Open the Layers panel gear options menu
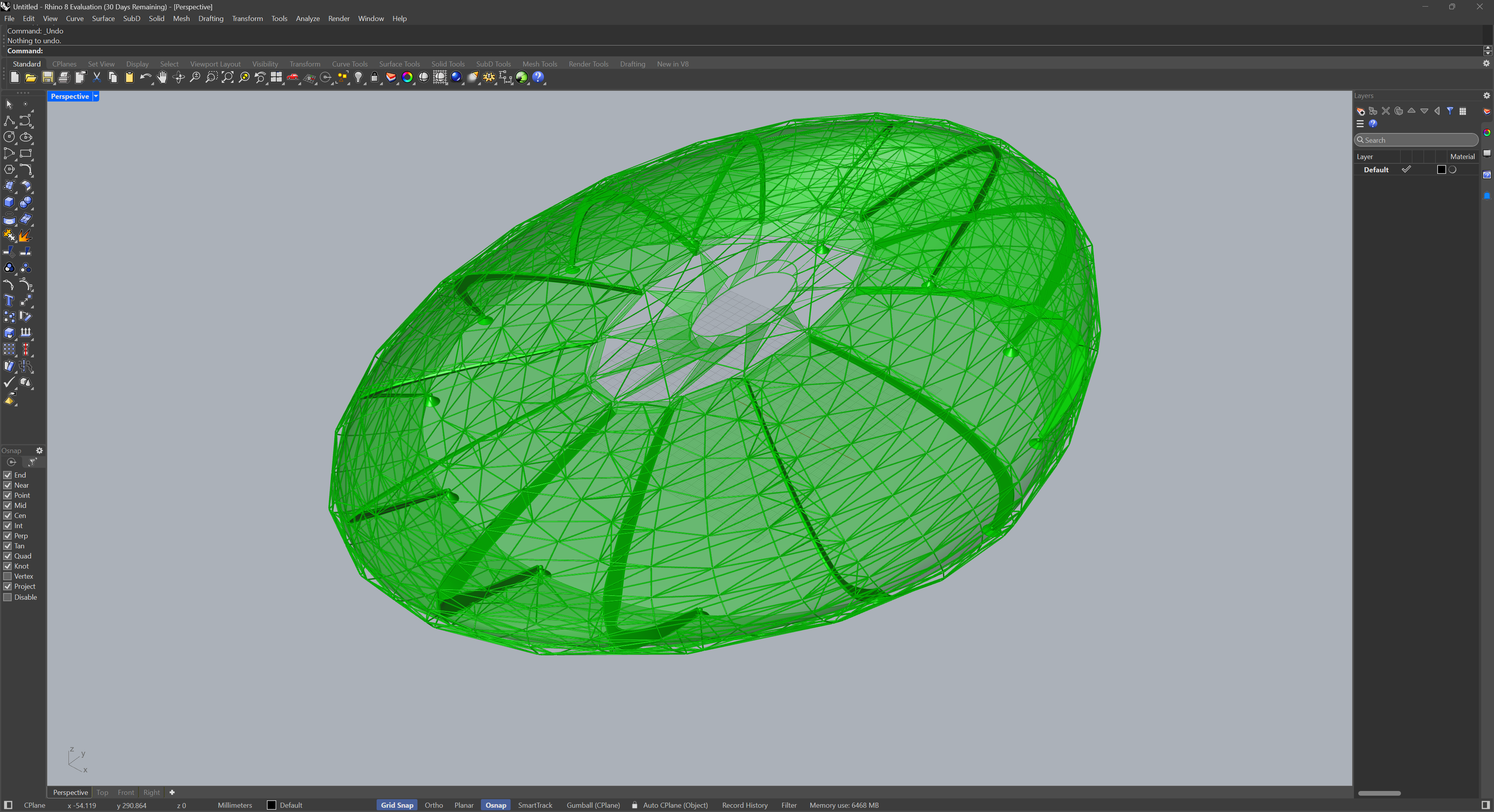Image resolution: width=1494 pixels, height=812 pixels. click(x=1487, y=96)
